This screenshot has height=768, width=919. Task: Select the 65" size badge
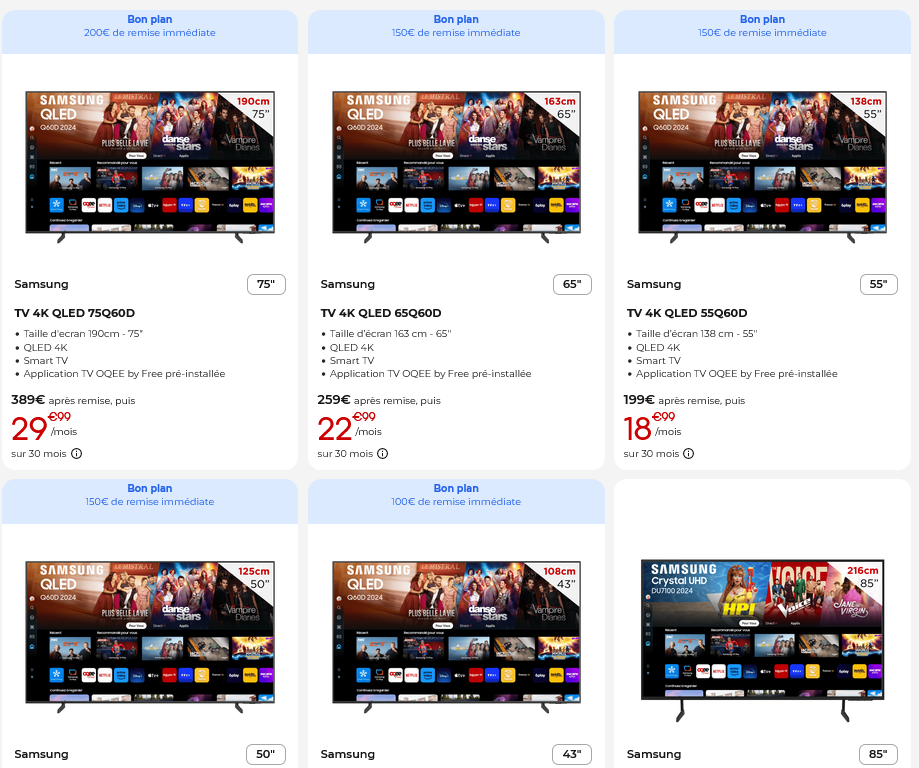572,284
